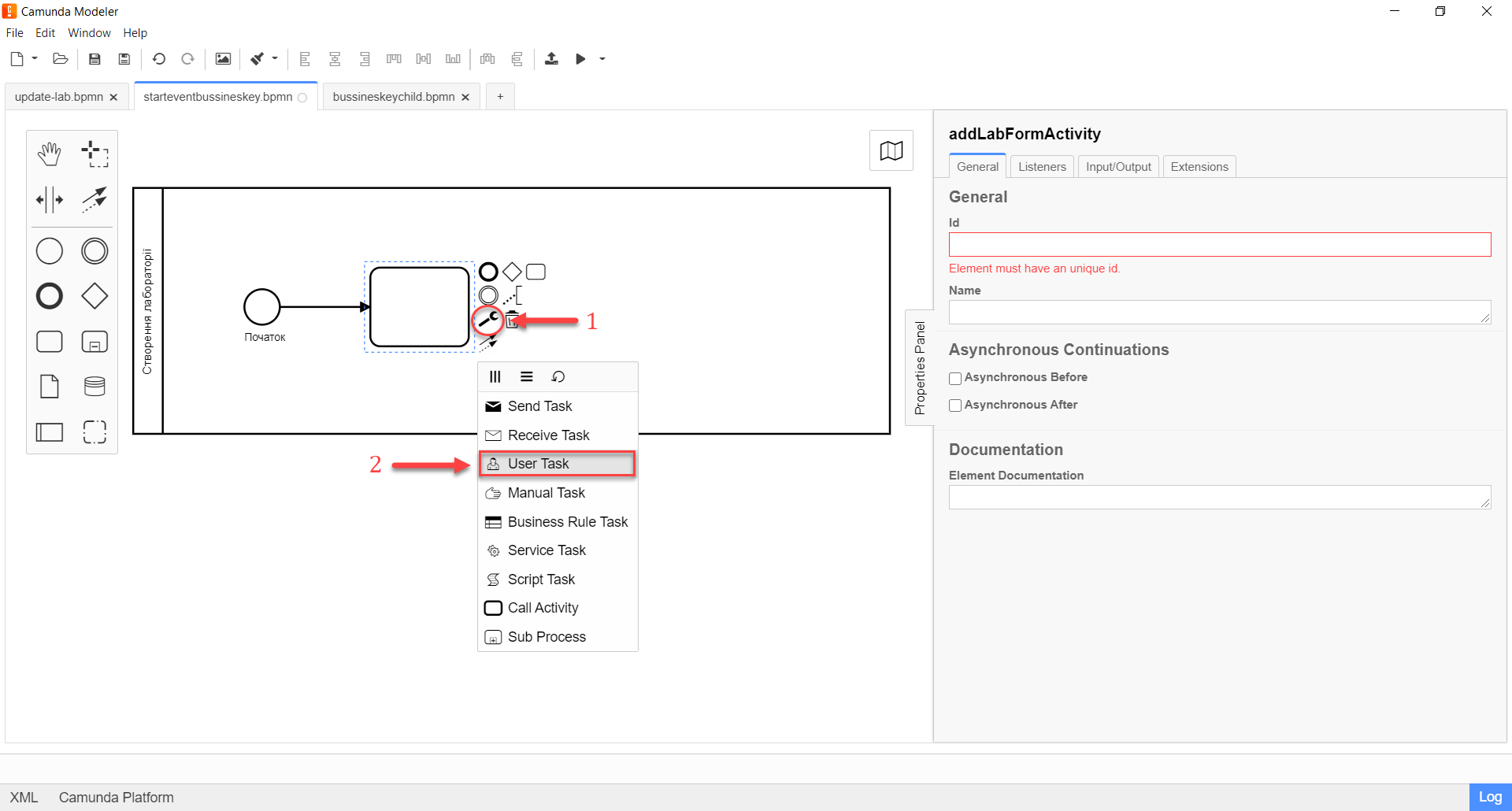Delete the selected task via trash icon
The image size is (1512, 811).
coord(512,320)
